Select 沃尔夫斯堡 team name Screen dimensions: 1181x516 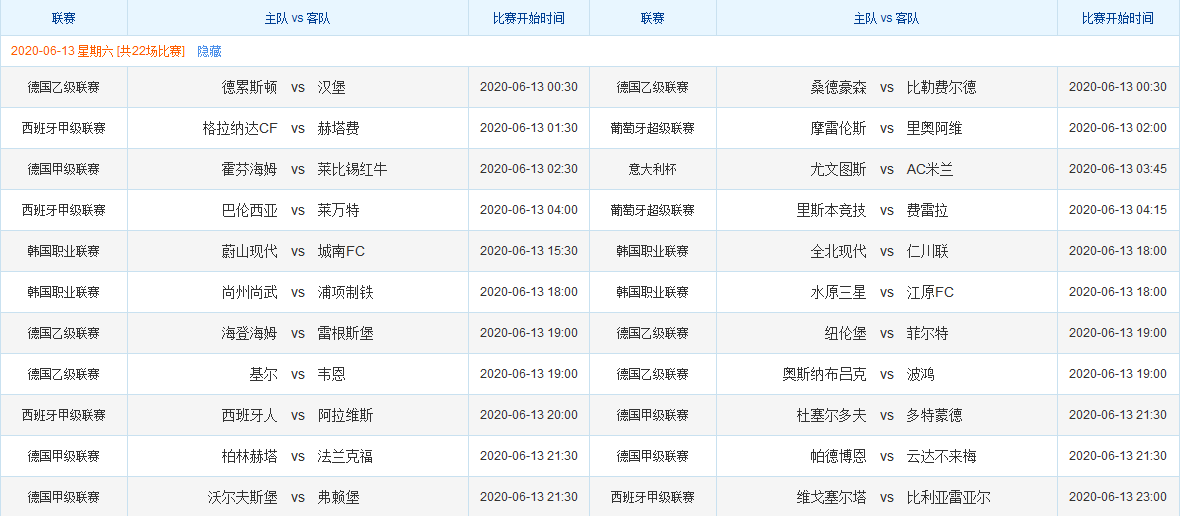point(242,497)
